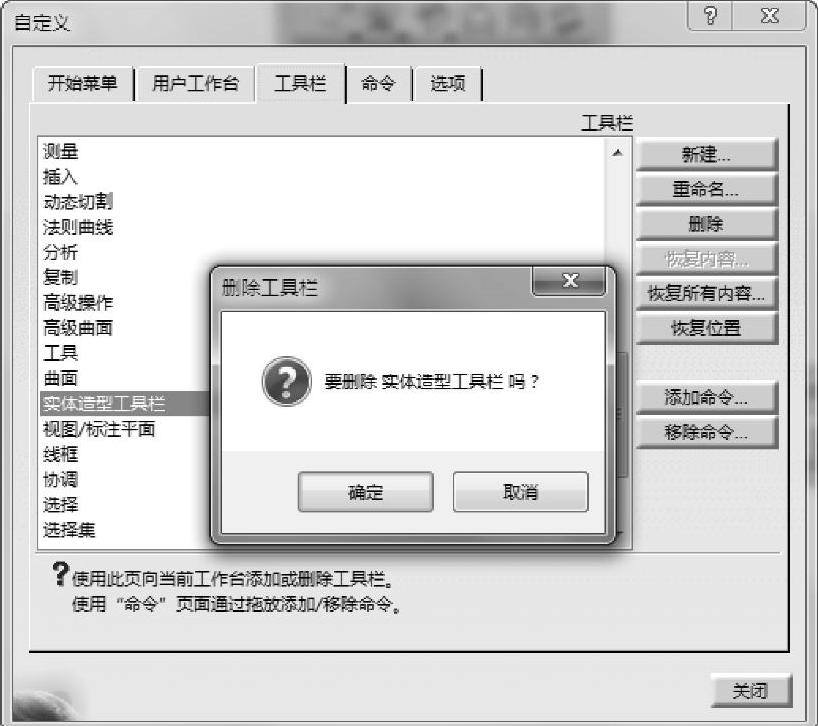The image size is (818, 726).
Task: Select 动态切割 in the toolbar list
Action: (x=78, y=201)
